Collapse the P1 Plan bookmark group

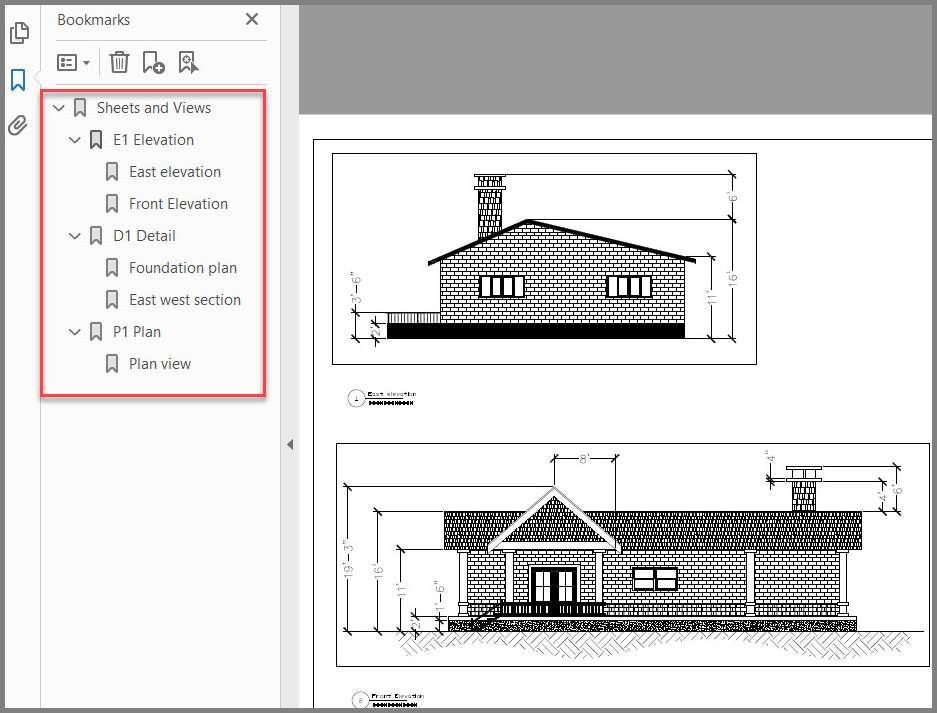(75, 332)
